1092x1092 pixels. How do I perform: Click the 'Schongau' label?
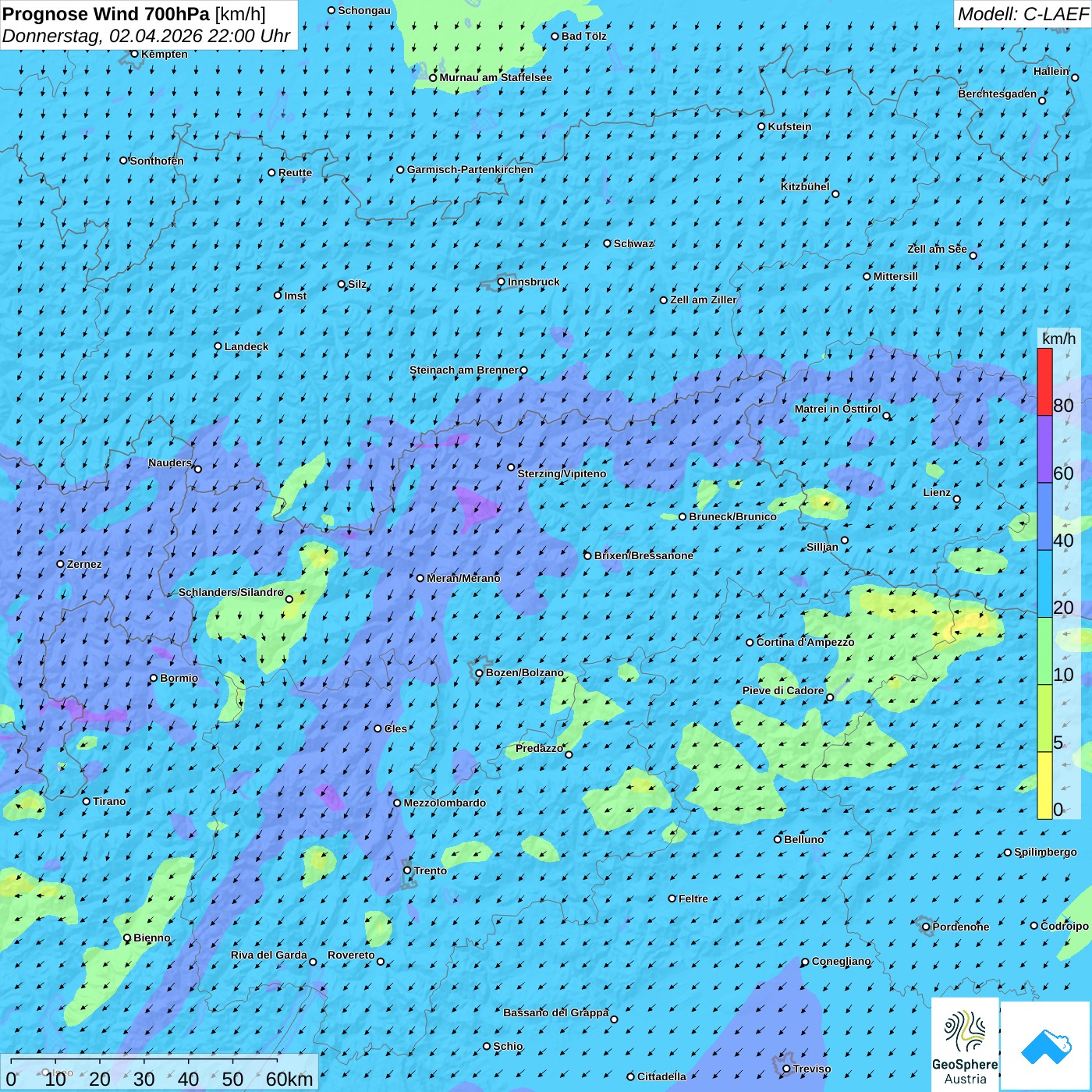364,10
